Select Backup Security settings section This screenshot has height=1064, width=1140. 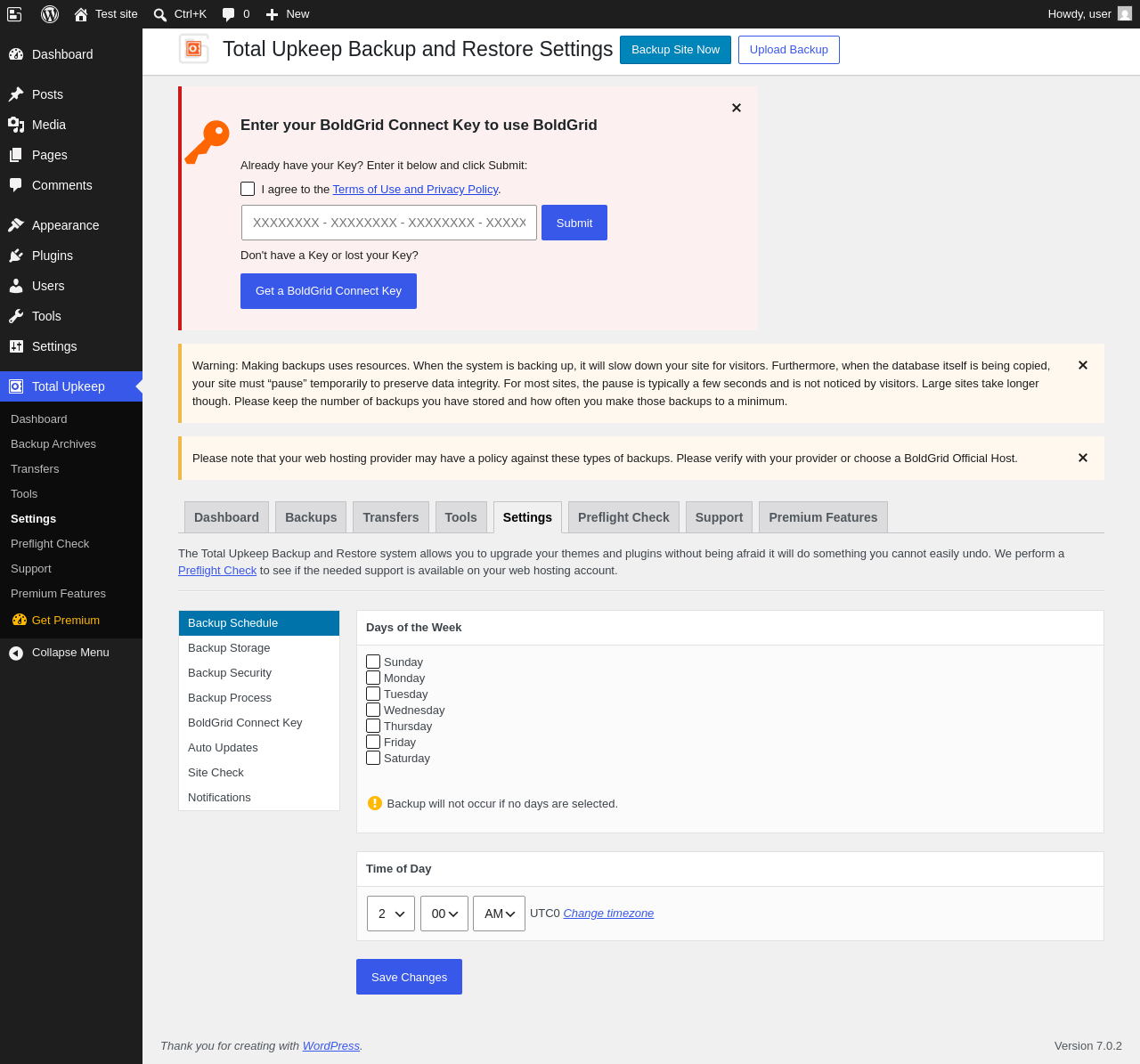click(259, 673)
